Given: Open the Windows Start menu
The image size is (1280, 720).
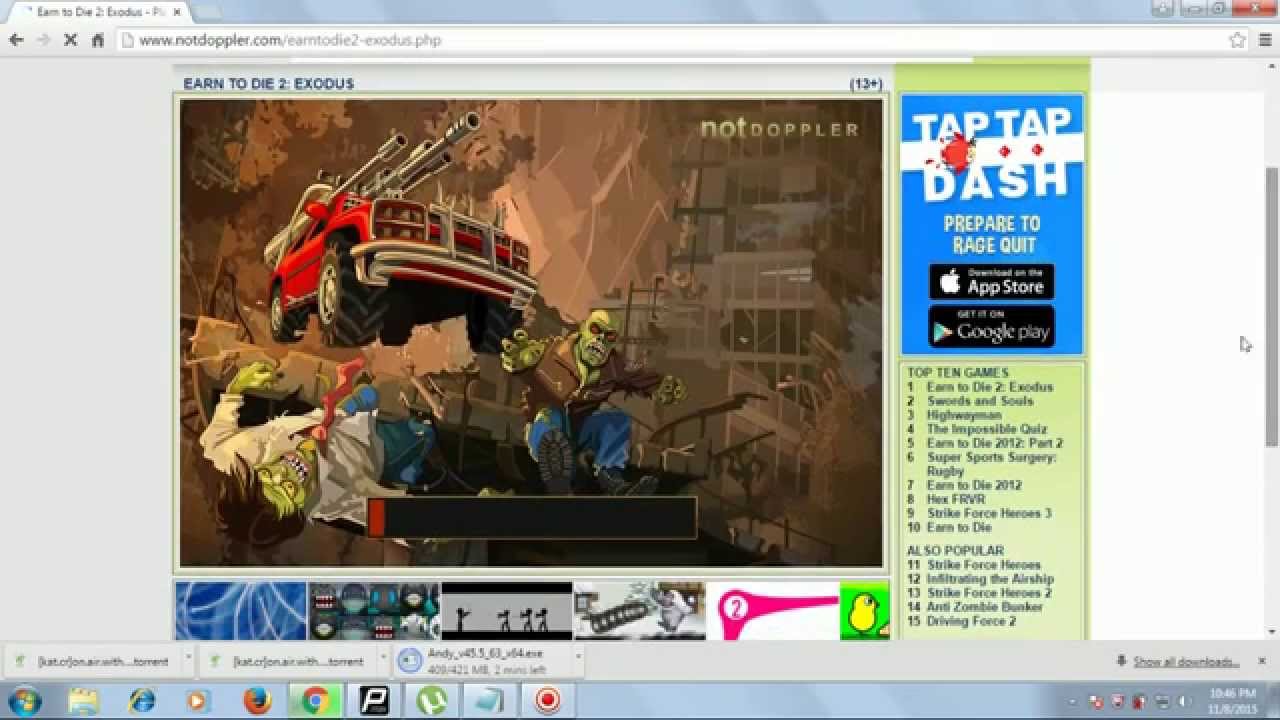Looking at the screenshot, I should (23, 701).
